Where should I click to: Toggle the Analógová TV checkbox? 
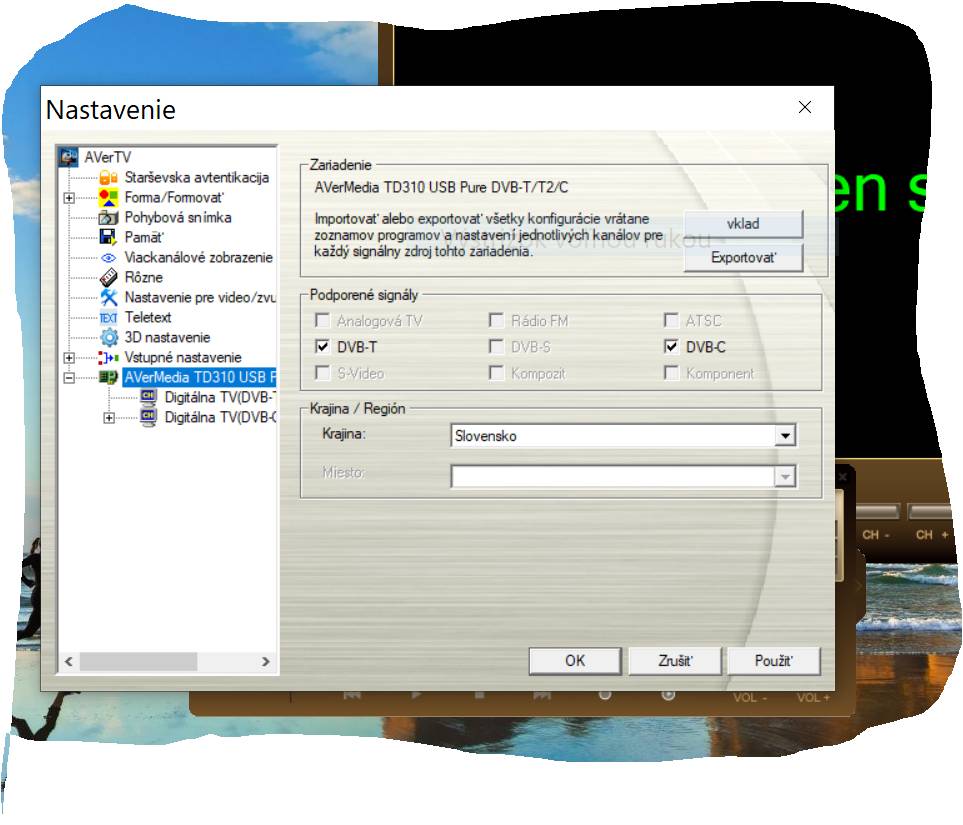coord(322,321)
